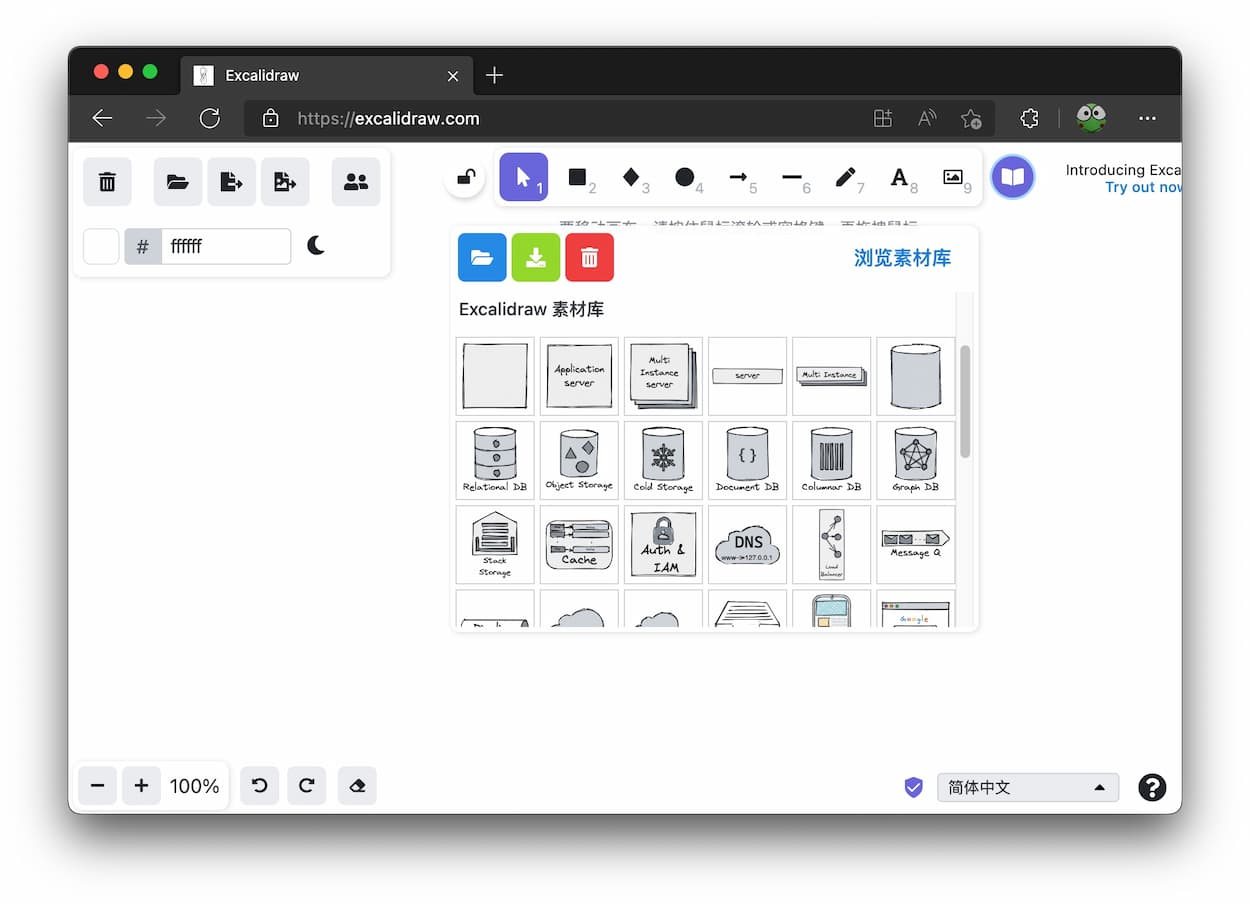Select the DNS library item thumbnail
This screenshot has height=904, width=1250.
[747, 545]
